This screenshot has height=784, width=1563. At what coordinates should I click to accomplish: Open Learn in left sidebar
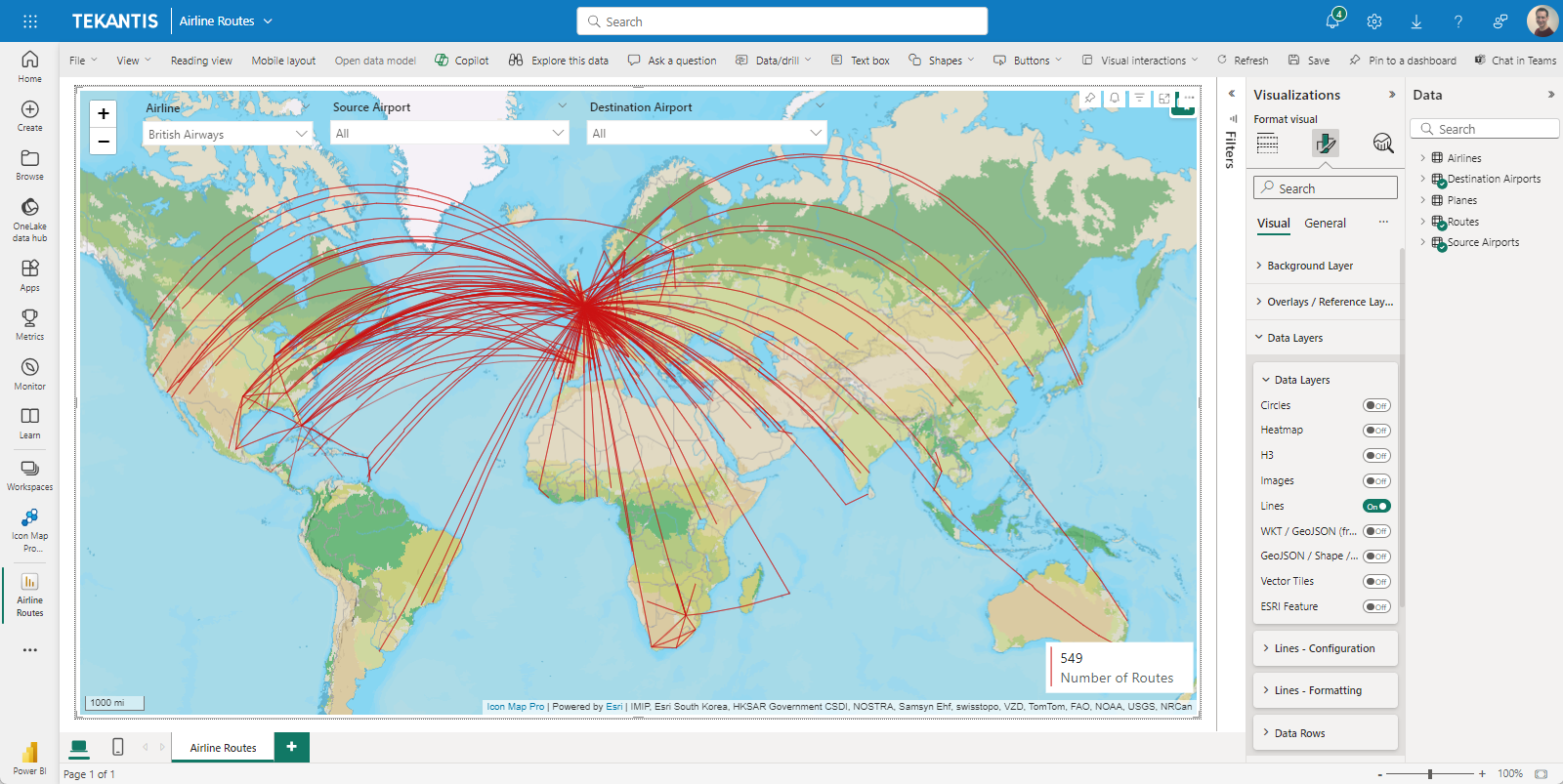[x=29, y=424]
